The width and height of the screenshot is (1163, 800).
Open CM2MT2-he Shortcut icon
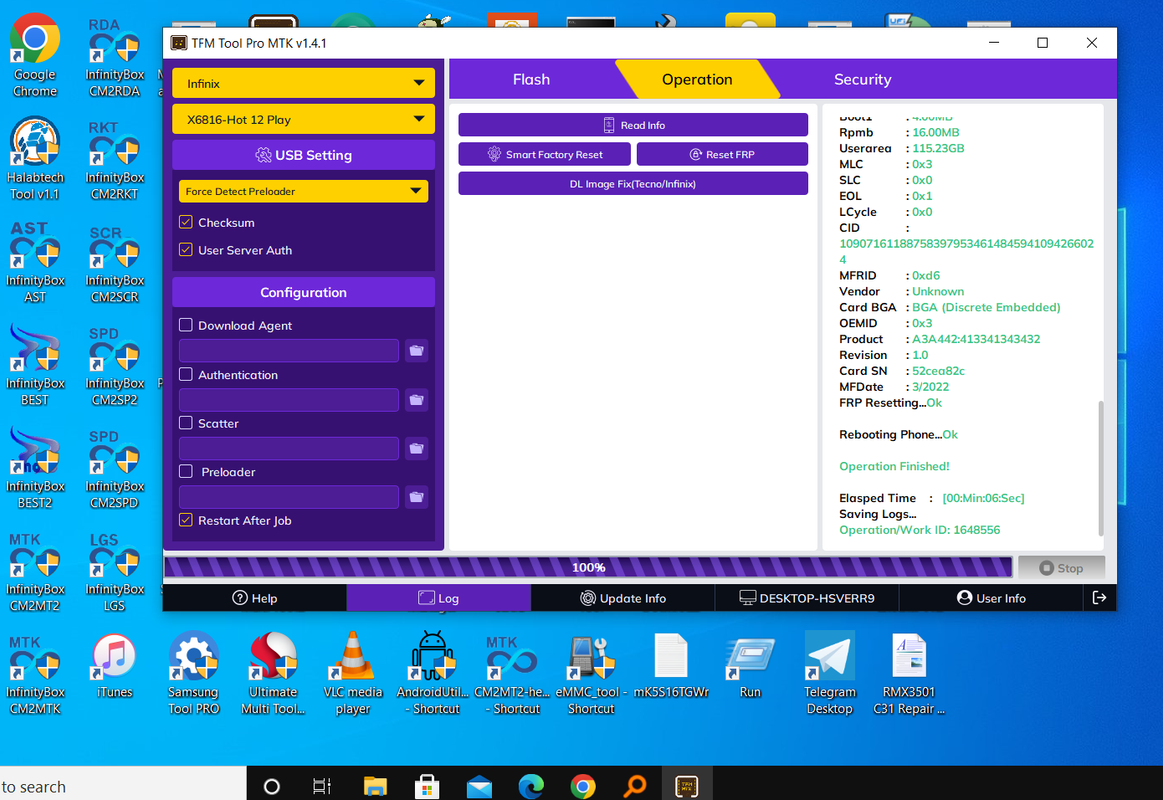(512, 673)
